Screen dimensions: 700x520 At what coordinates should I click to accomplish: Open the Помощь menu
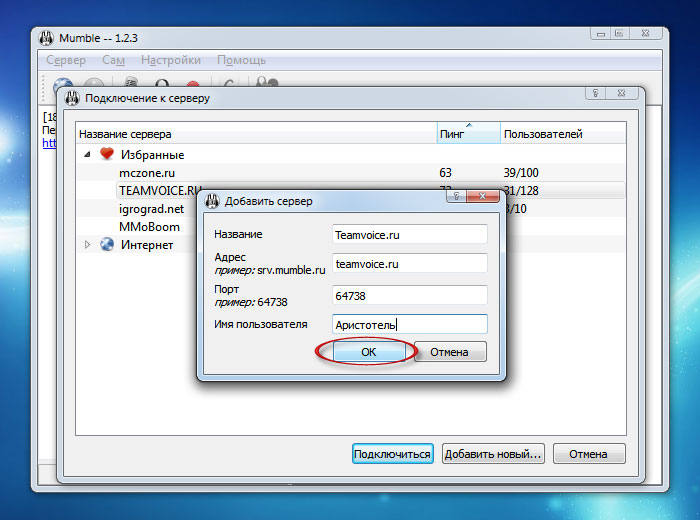(242, 60)
